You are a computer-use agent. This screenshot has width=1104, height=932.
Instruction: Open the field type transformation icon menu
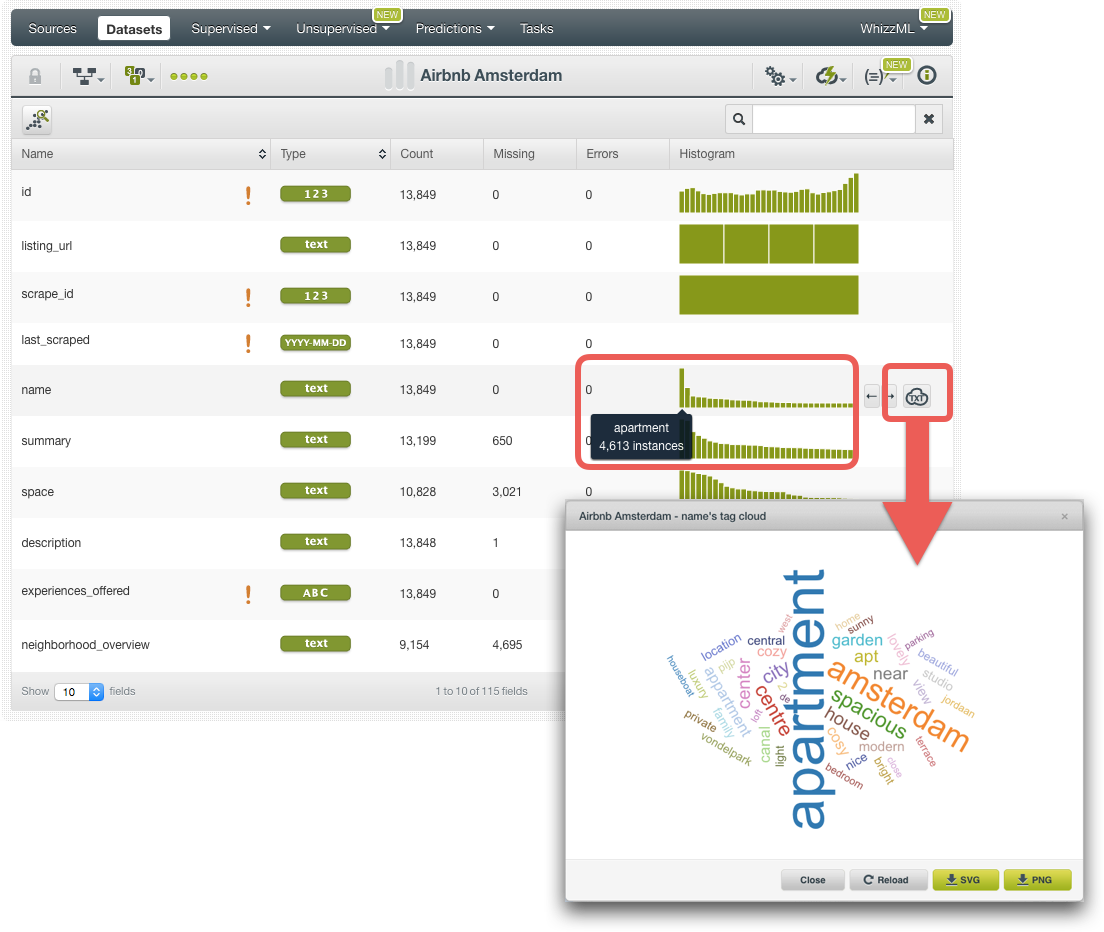tap(139, 76)
